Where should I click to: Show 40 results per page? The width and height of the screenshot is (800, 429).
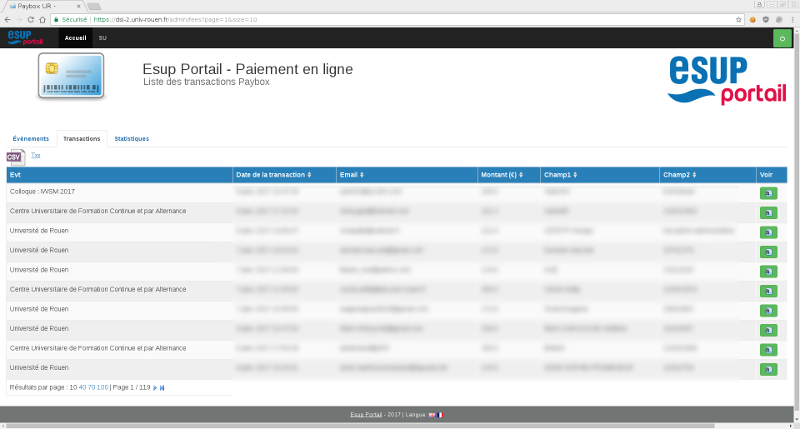click(82, 387)
